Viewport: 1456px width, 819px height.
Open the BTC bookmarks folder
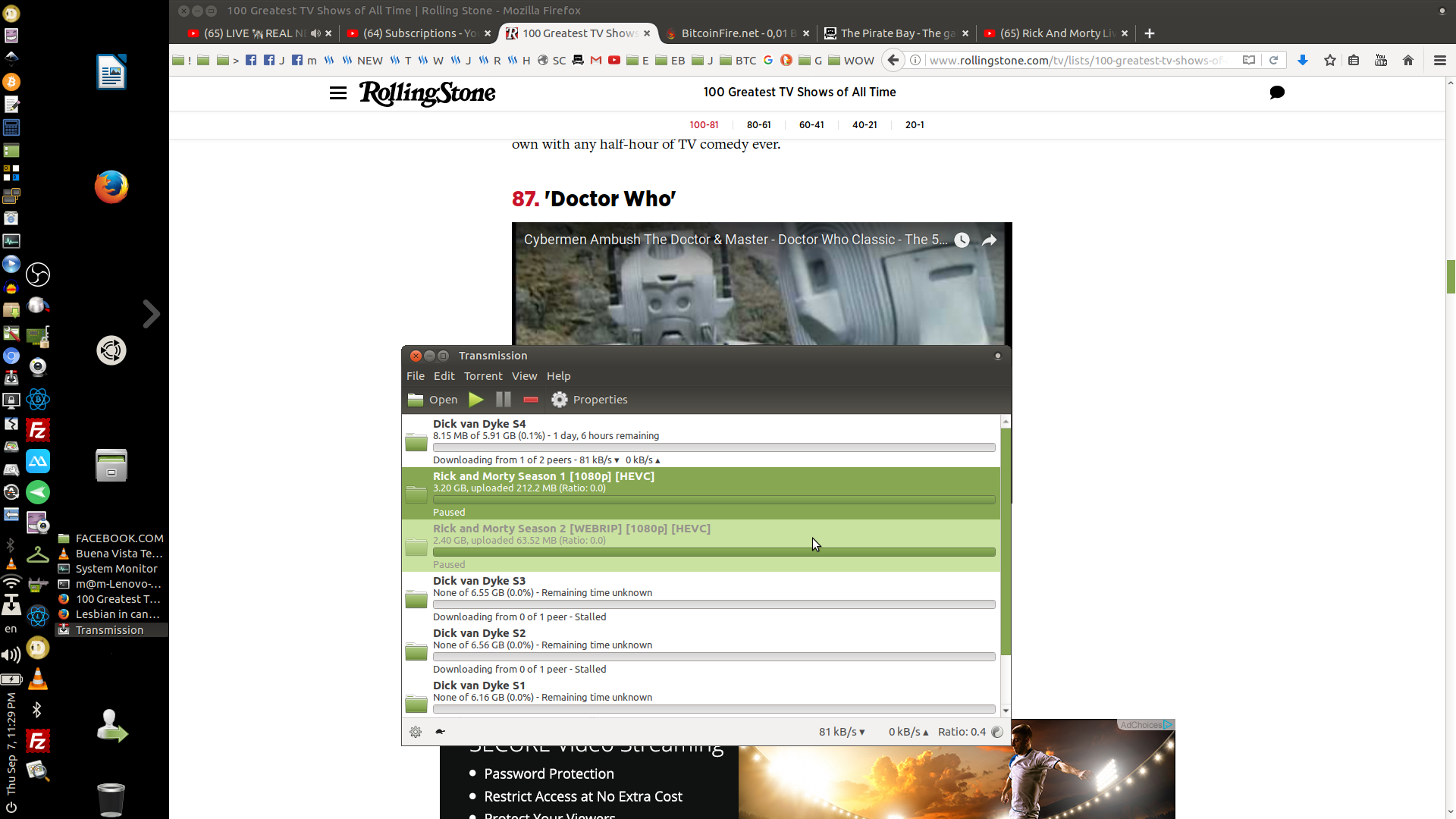click(738, 61)
